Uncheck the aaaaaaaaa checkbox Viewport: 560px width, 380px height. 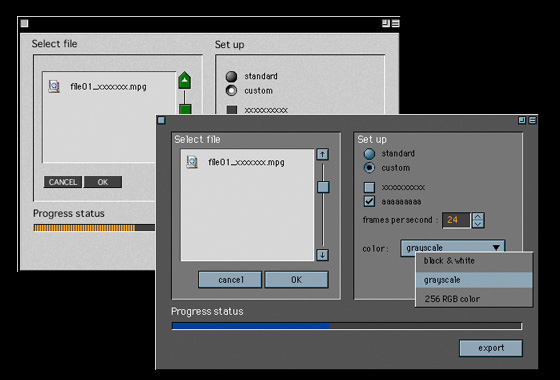coord(369,201)
